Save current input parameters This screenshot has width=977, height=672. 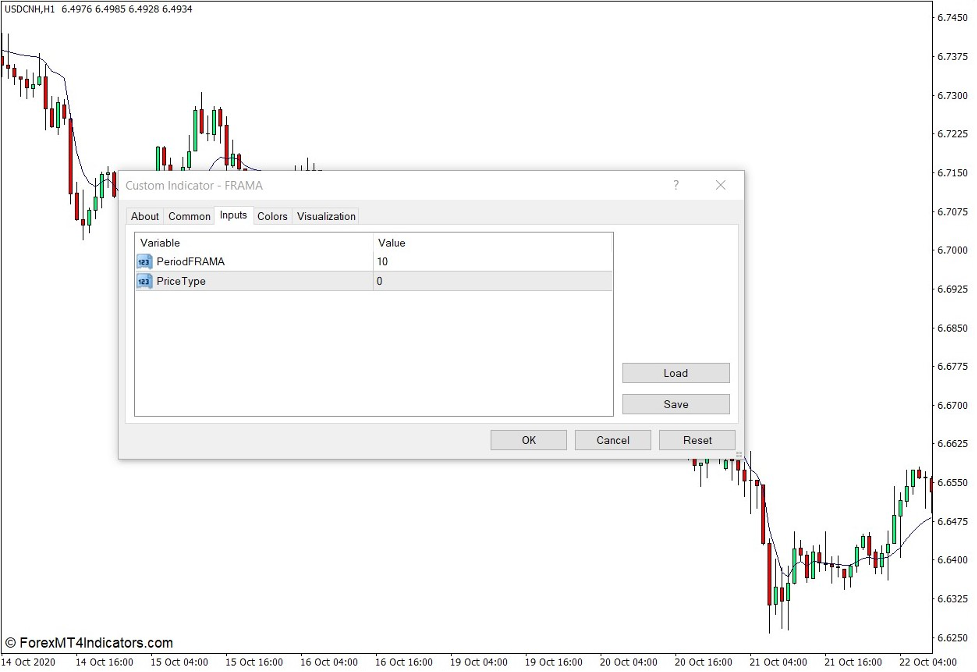[x=675, y=404]
